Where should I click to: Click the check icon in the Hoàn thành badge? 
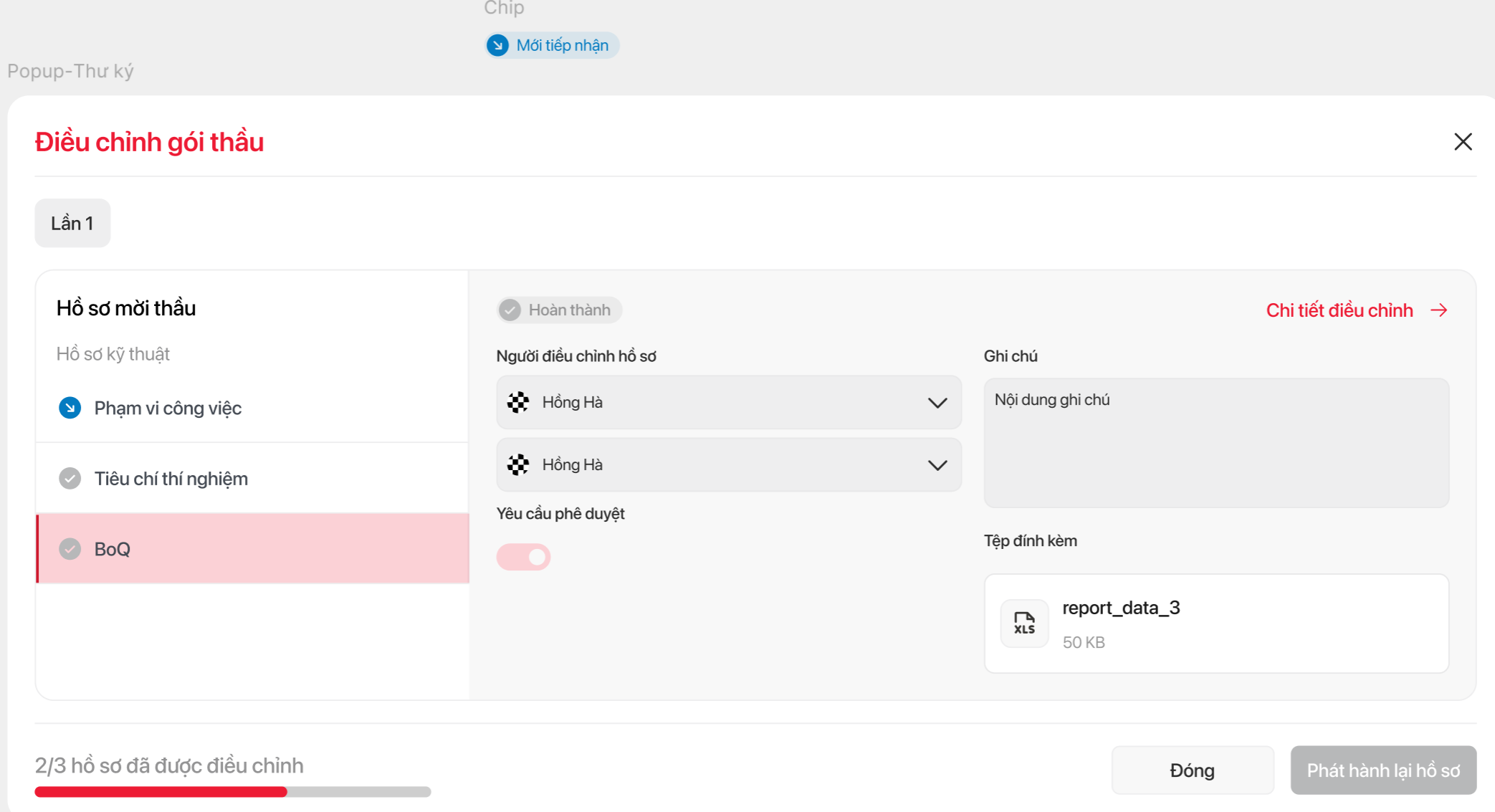click(x=510, y=310)
